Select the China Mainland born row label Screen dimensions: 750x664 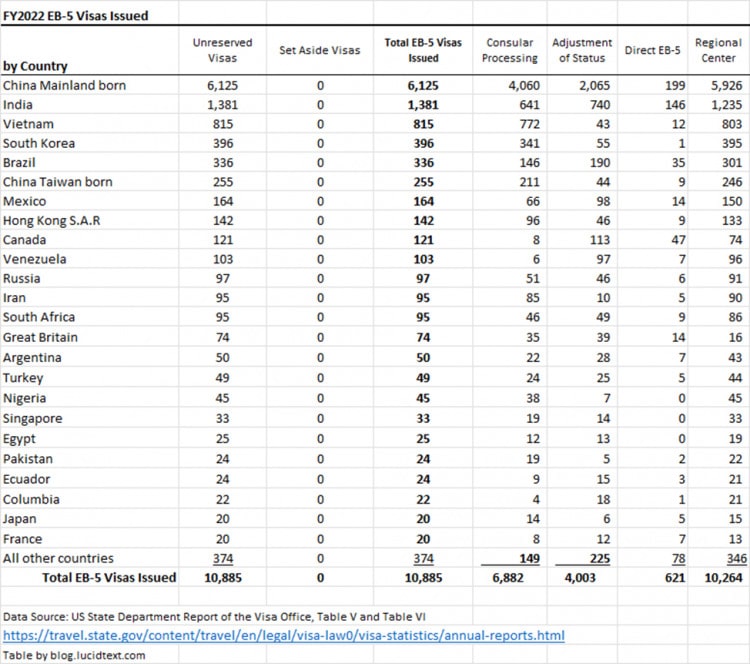[65, 86]
